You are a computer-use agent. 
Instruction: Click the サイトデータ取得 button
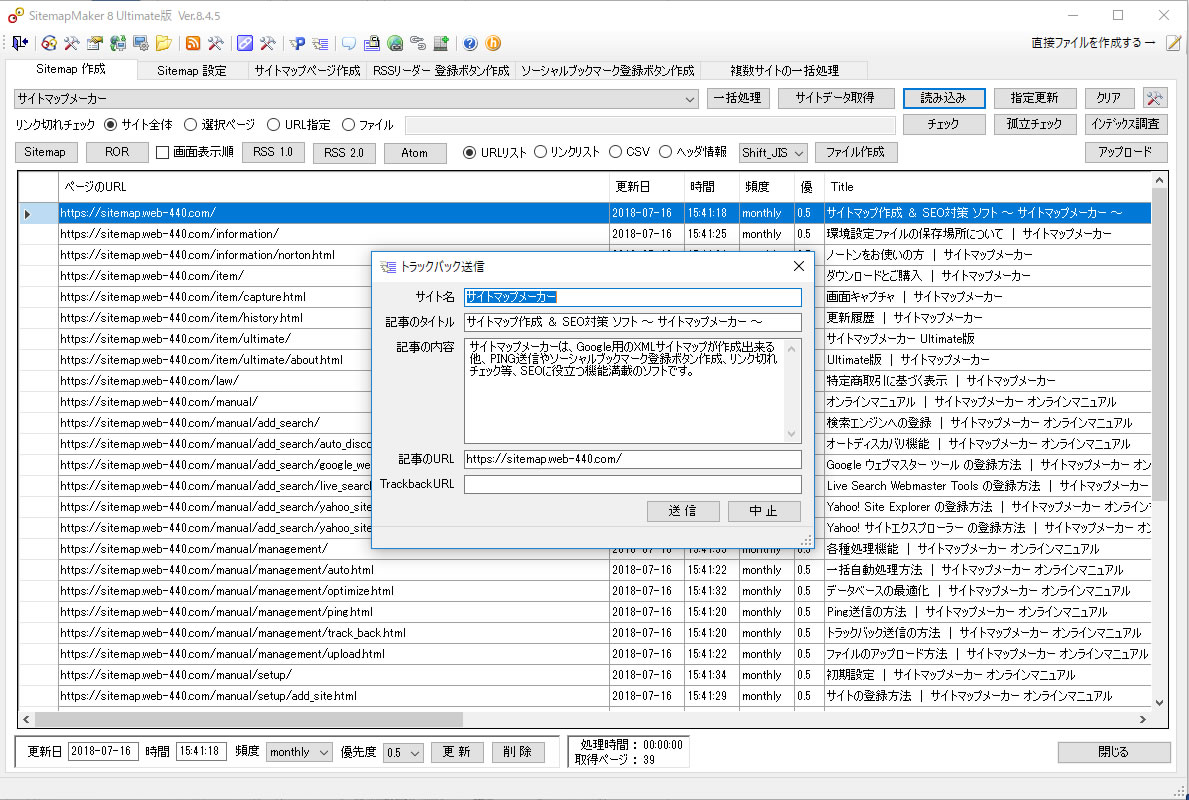point(835,98)
